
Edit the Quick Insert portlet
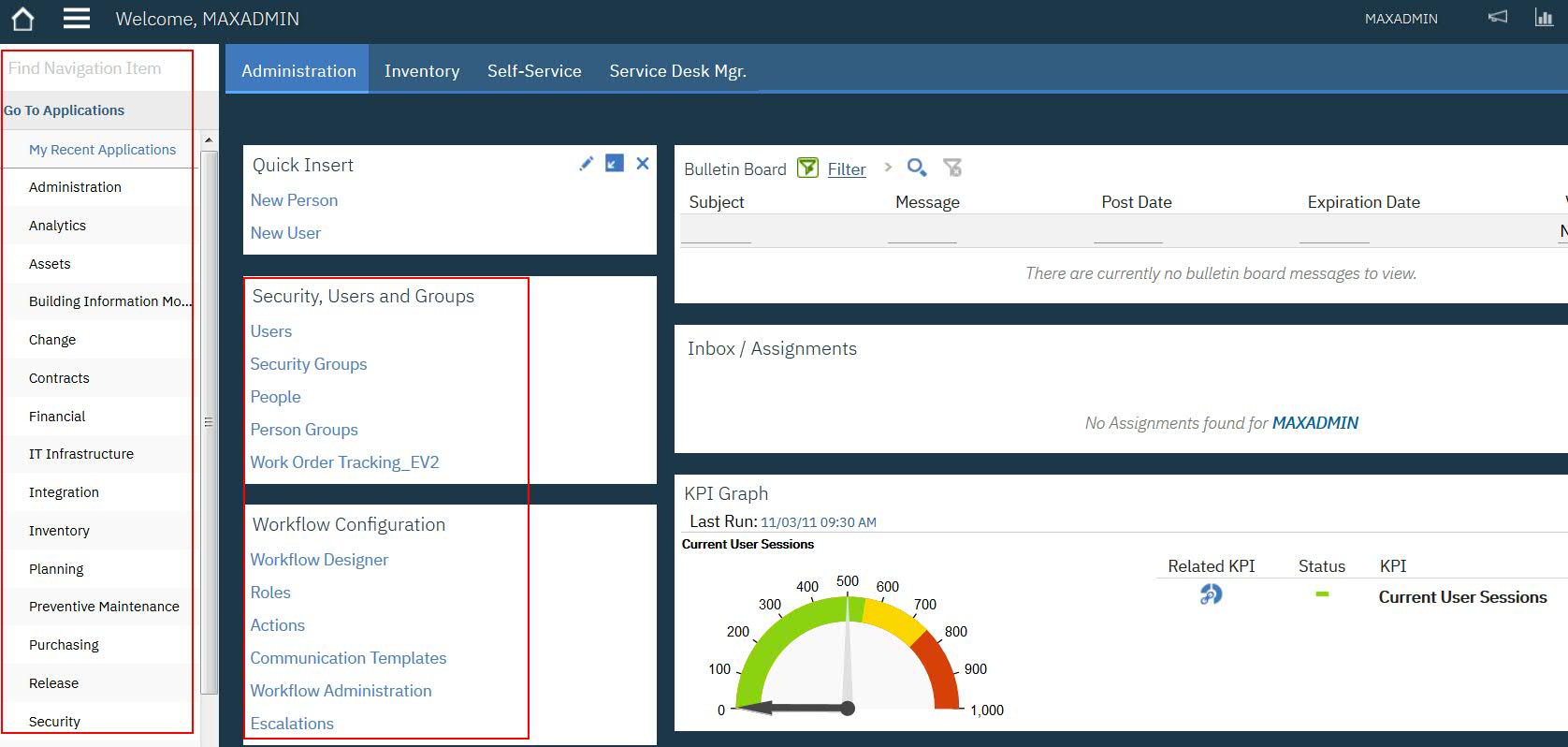click(x=586, y=163)
